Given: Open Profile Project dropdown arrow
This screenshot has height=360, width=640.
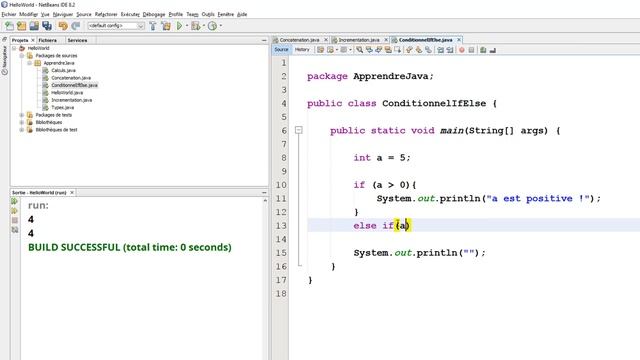Looking at the screenshot, I should point(221,26).
